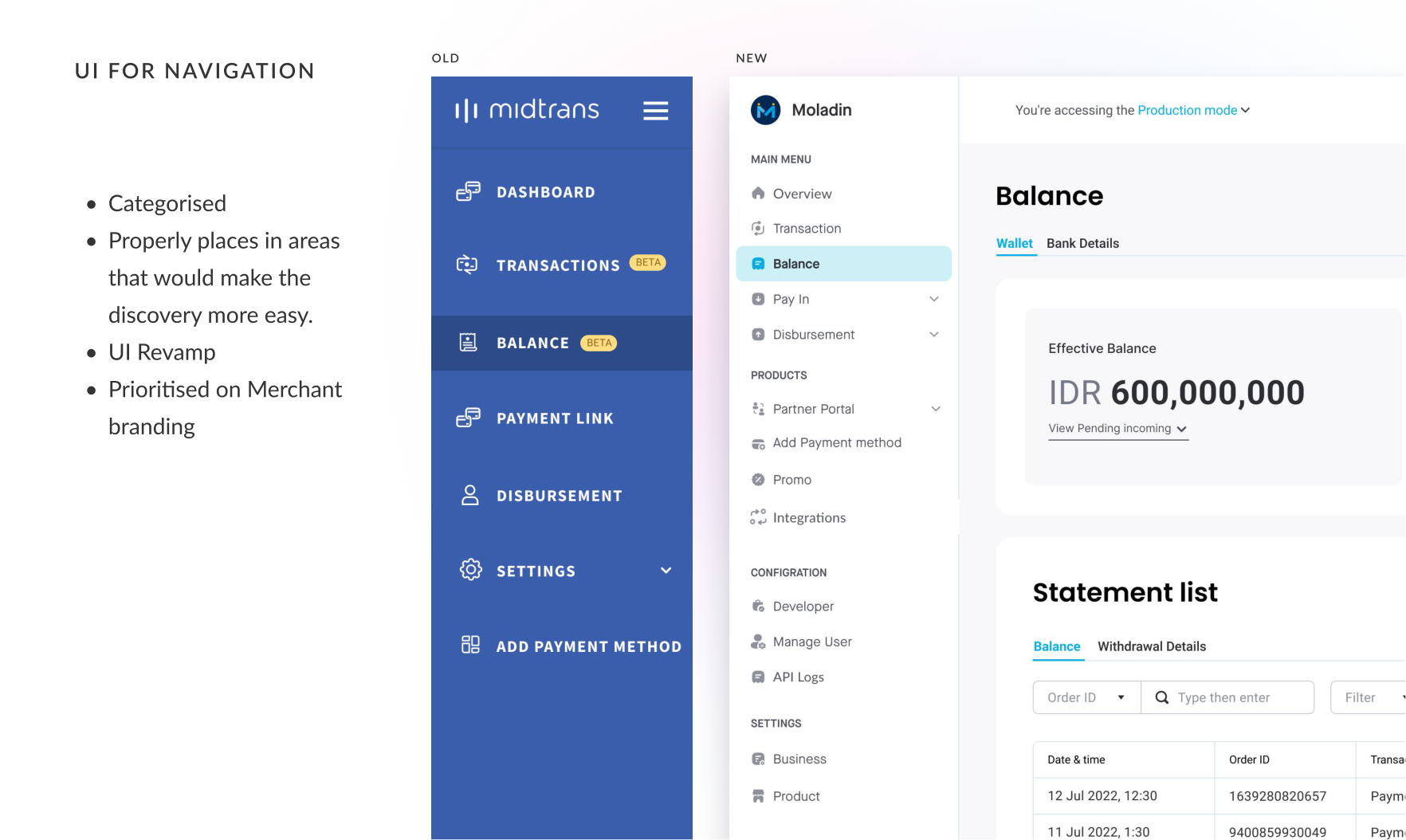Select highlighted Balance item in new sidebar
Viewport: 1406px width, 840px height.
(x=843, y=264)
